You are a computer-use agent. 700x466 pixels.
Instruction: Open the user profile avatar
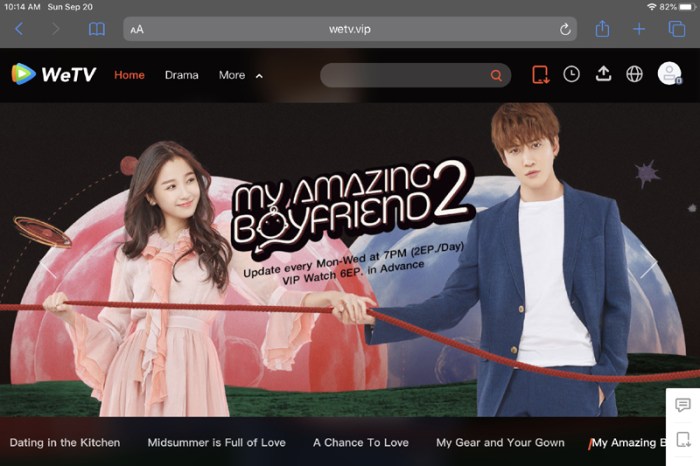click(669, 74)
